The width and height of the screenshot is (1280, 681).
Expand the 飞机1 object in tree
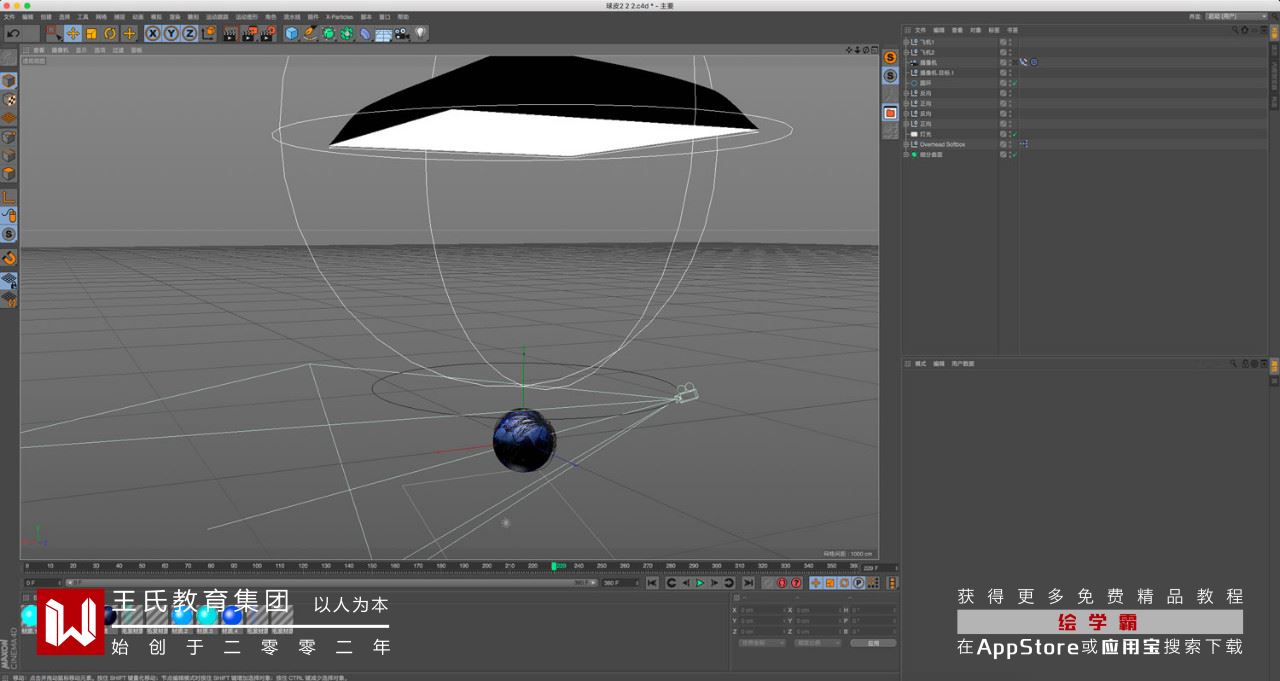(x=906, y=42)
